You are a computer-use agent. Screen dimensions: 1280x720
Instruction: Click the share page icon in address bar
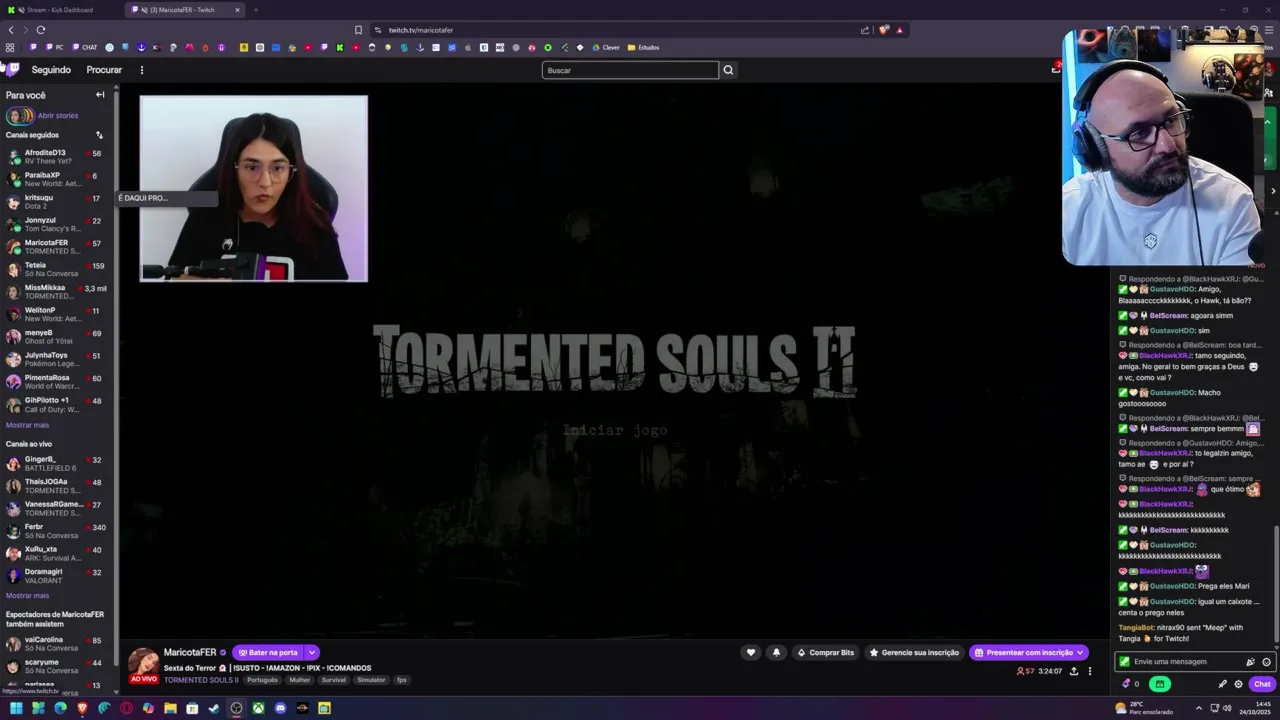click(865, 30)
